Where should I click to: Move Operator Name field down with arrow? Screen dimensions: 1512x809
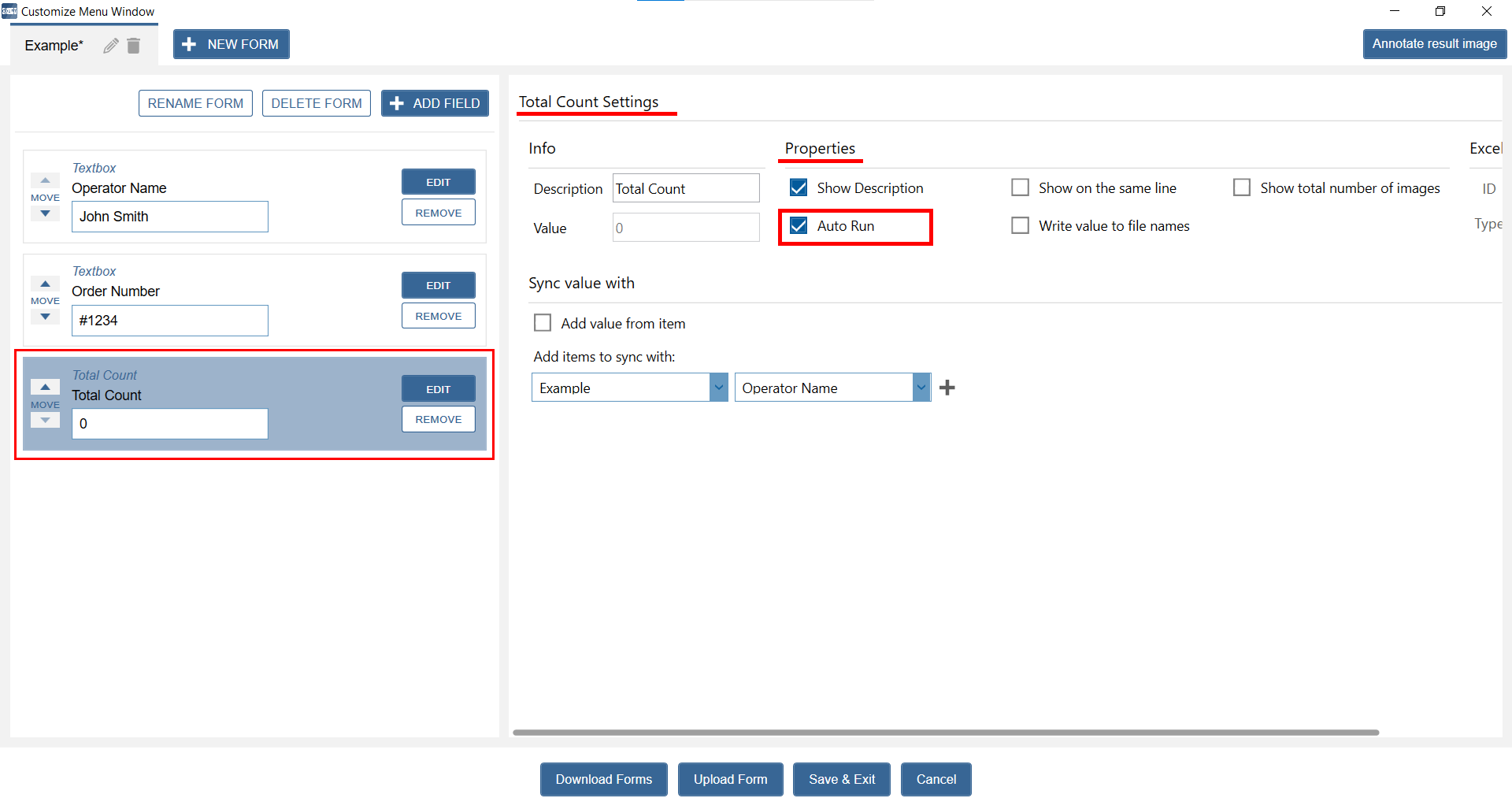45,213
